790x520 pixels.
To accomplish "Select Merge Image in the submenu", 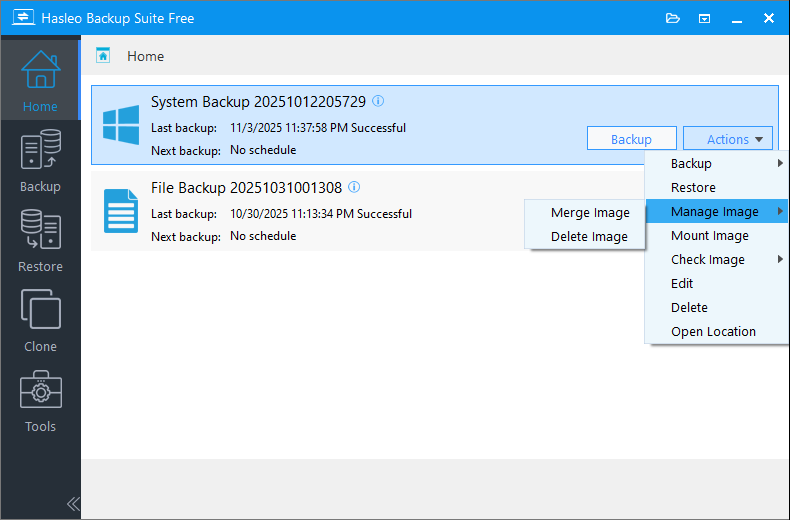I will tap(584, 213).
